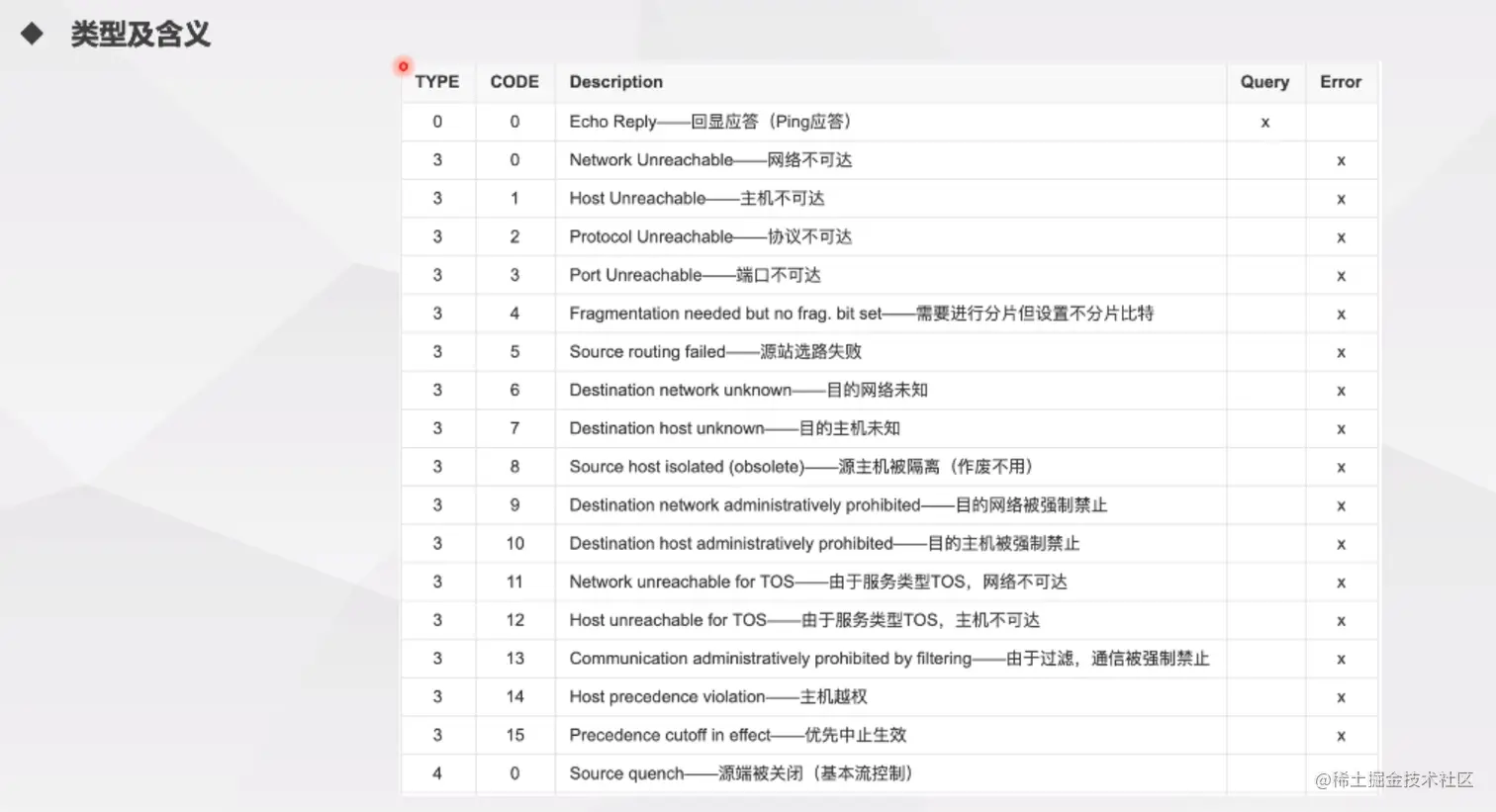The height and width of the screenshot is (812, 1496).
Task: Click the Error x mark for Network Unreachable
Action: (1341, 161)
